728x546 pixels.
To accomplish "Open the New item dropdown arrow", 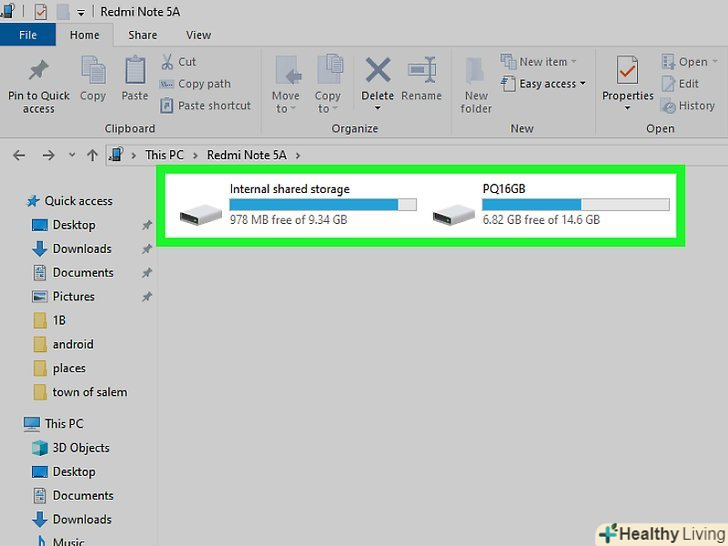I will click(574, 61).
